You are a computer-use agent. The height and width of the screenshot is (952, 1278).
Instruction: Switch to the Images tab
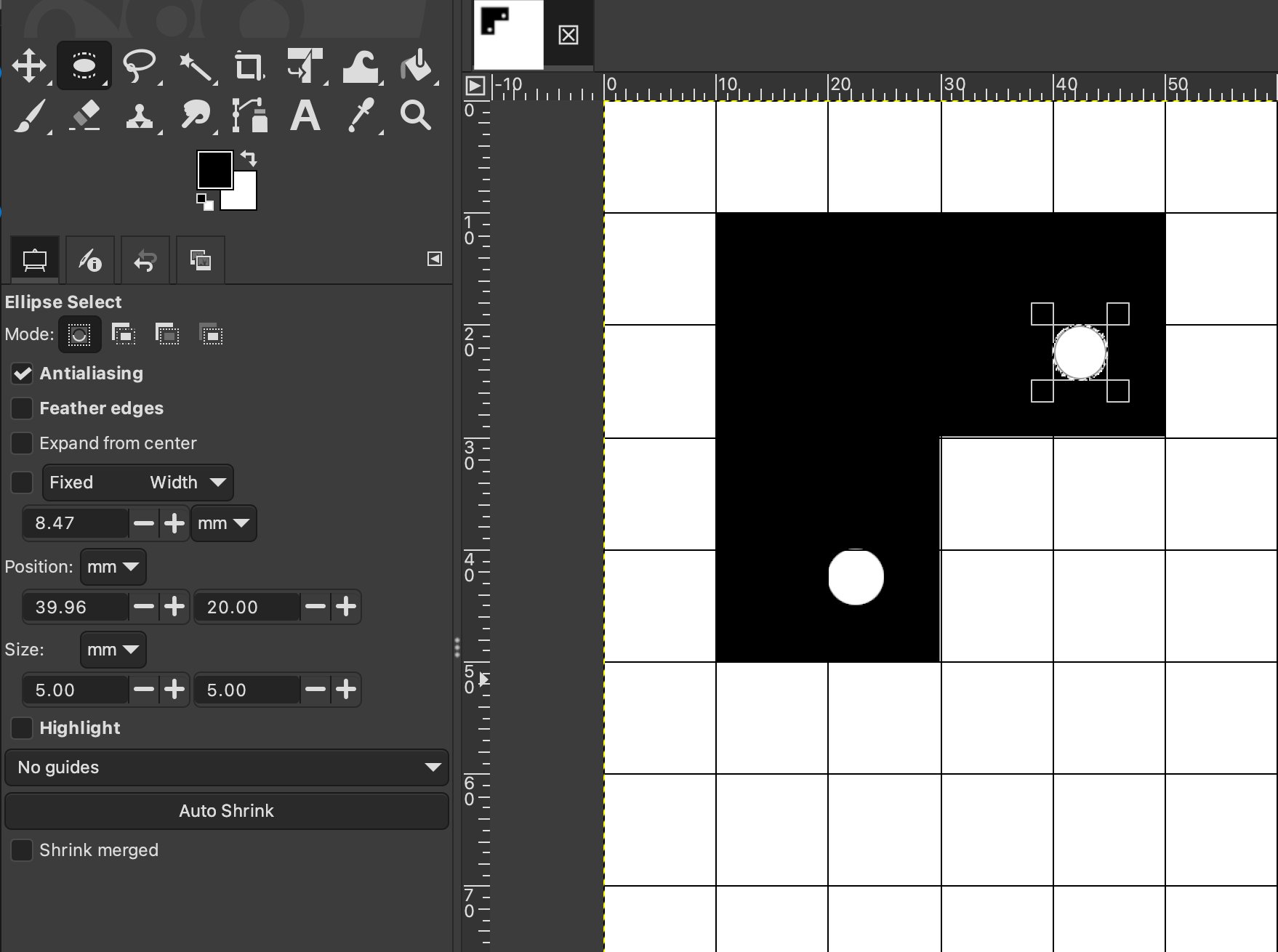coord(201,259)
